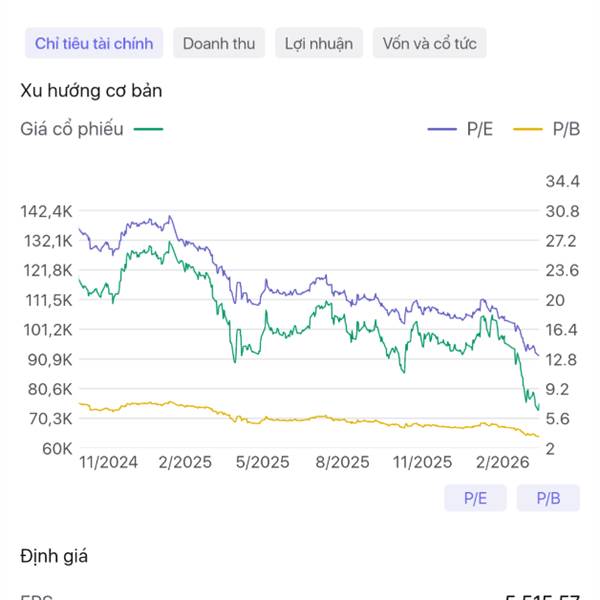The image size is (600, 600).
Task: Click the green stock price legend line
Action: pos(148,129)
